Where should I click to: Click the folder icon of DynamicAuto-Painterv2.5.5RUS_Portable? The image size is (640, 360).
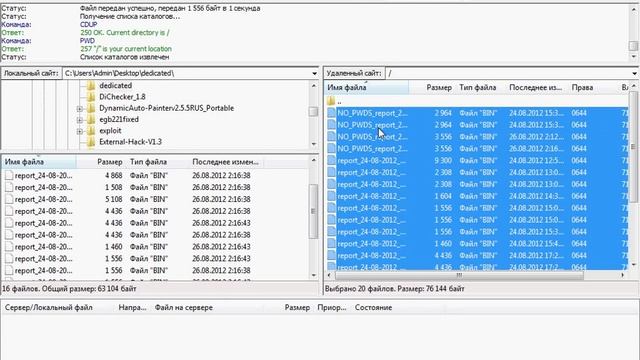pyautogui.click(x=91, y=108)
